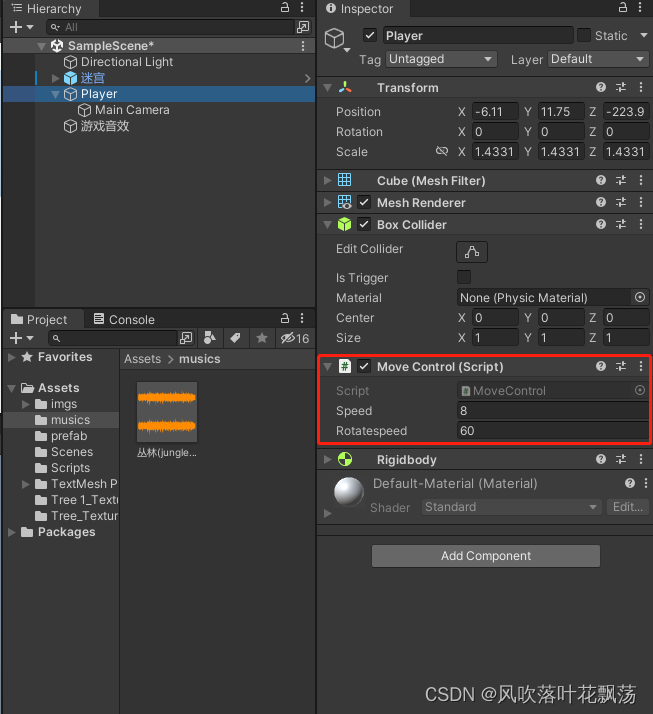The width and height of the screenshot is (653, 714).
Task: Open the Layer dropdown
Action: coord(598,59)
